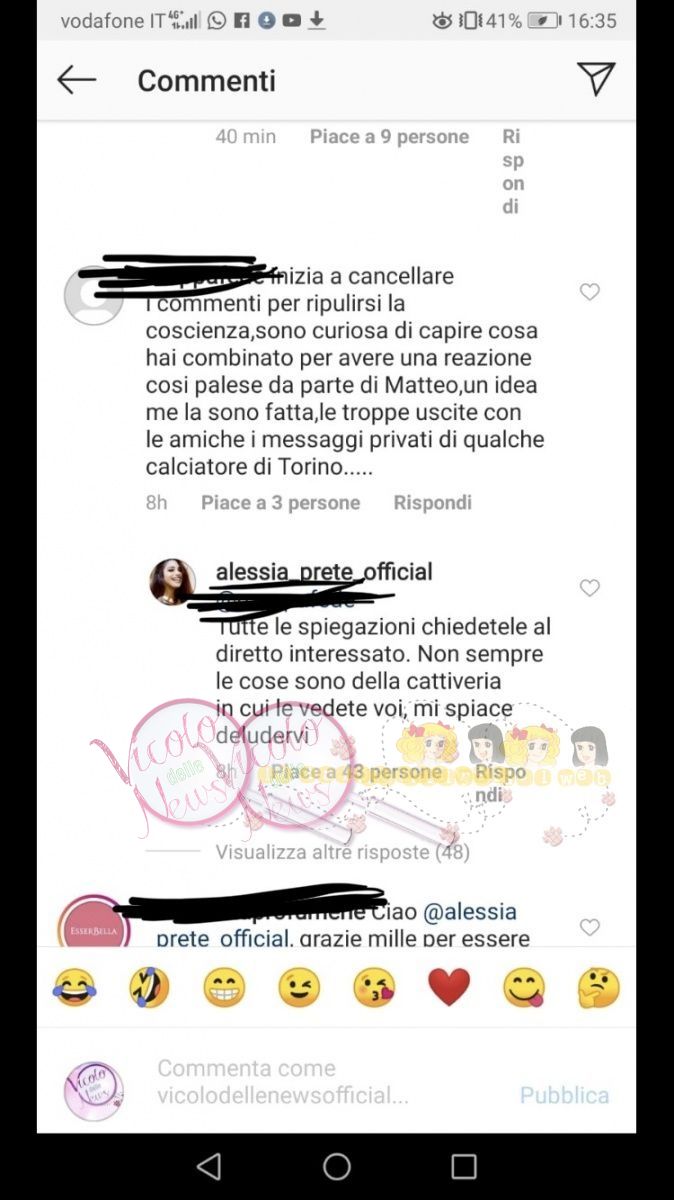Tap Rispondi under the Torino comment
This screenshot has width=674, height=1200.
tap(432, 503)
